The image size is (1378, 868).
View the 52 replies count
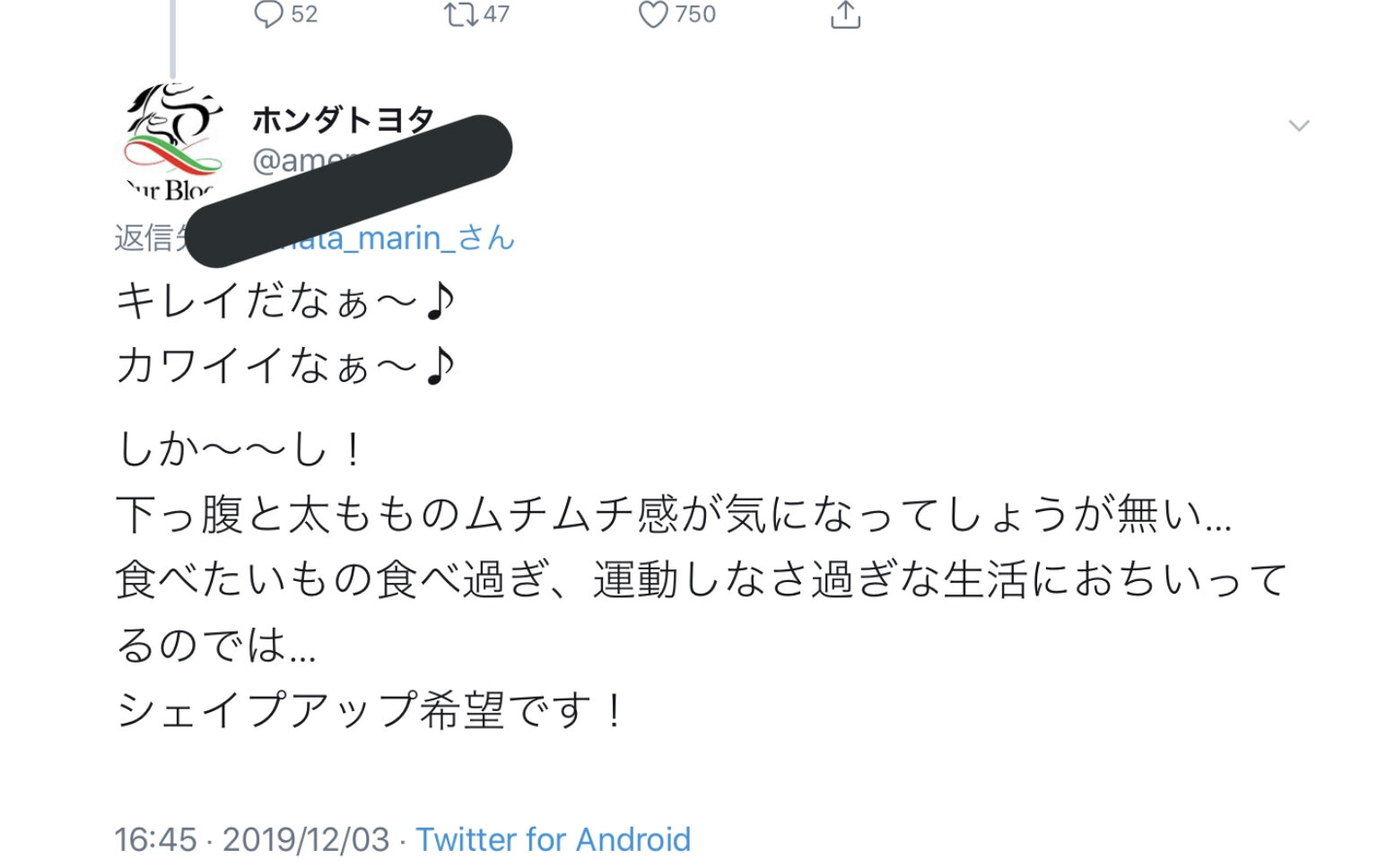[304, 14]
